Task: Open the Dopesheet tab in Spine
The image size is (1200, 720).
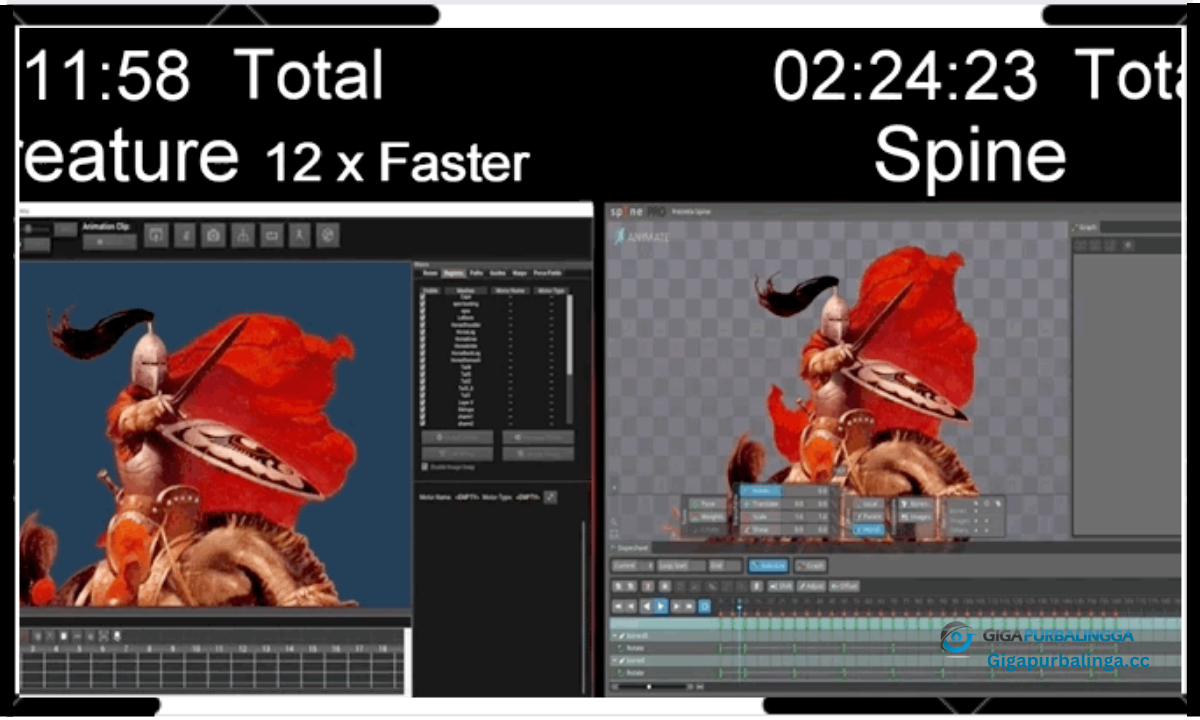Action: click(630, 548)
